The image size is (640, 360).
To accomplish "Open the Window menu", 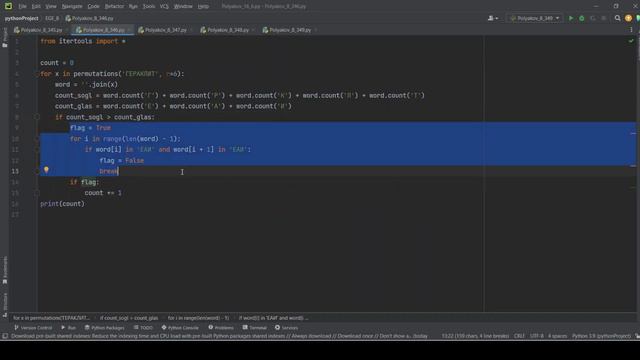I will tap(183, 6).
